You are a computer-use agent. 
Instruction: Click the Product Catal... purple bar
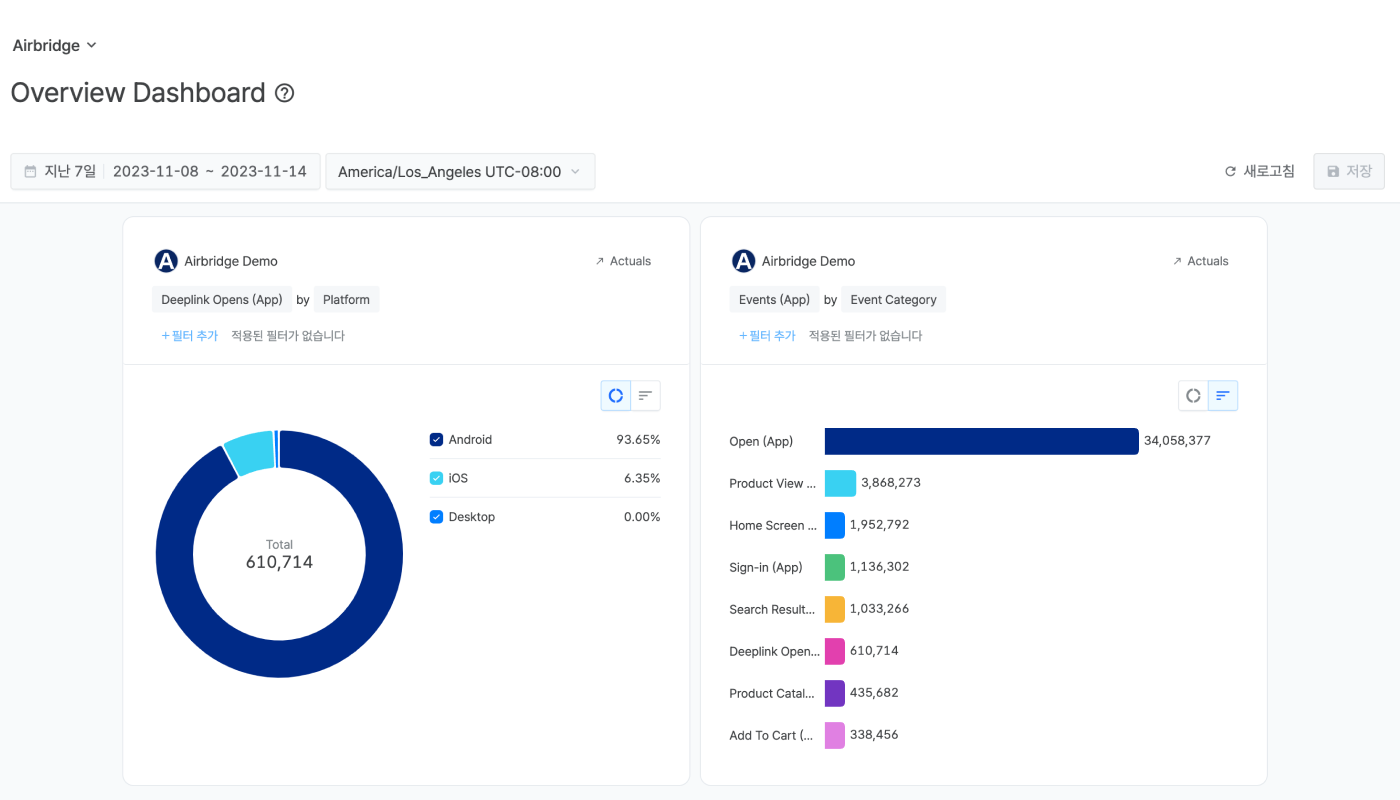point(835,693)
